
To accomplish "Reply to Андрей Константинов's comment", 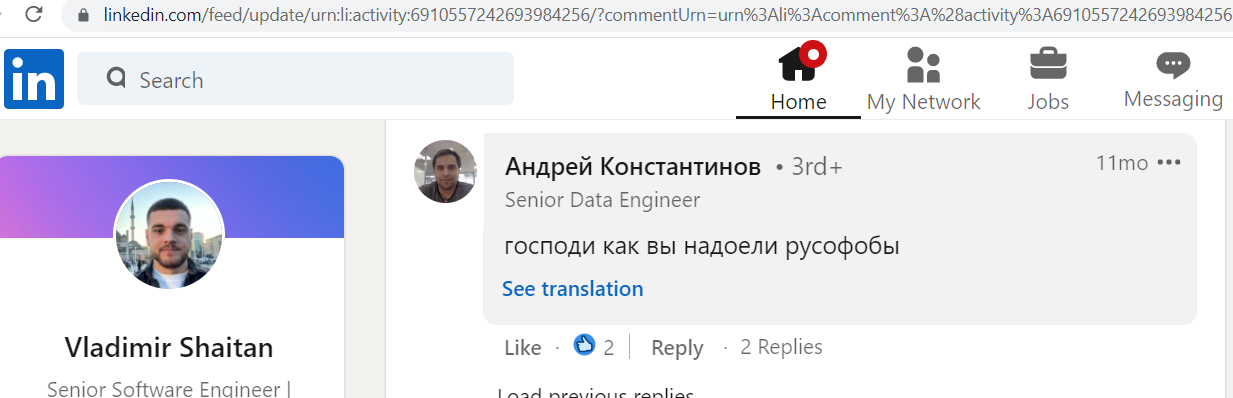I will tap(677, 348).
